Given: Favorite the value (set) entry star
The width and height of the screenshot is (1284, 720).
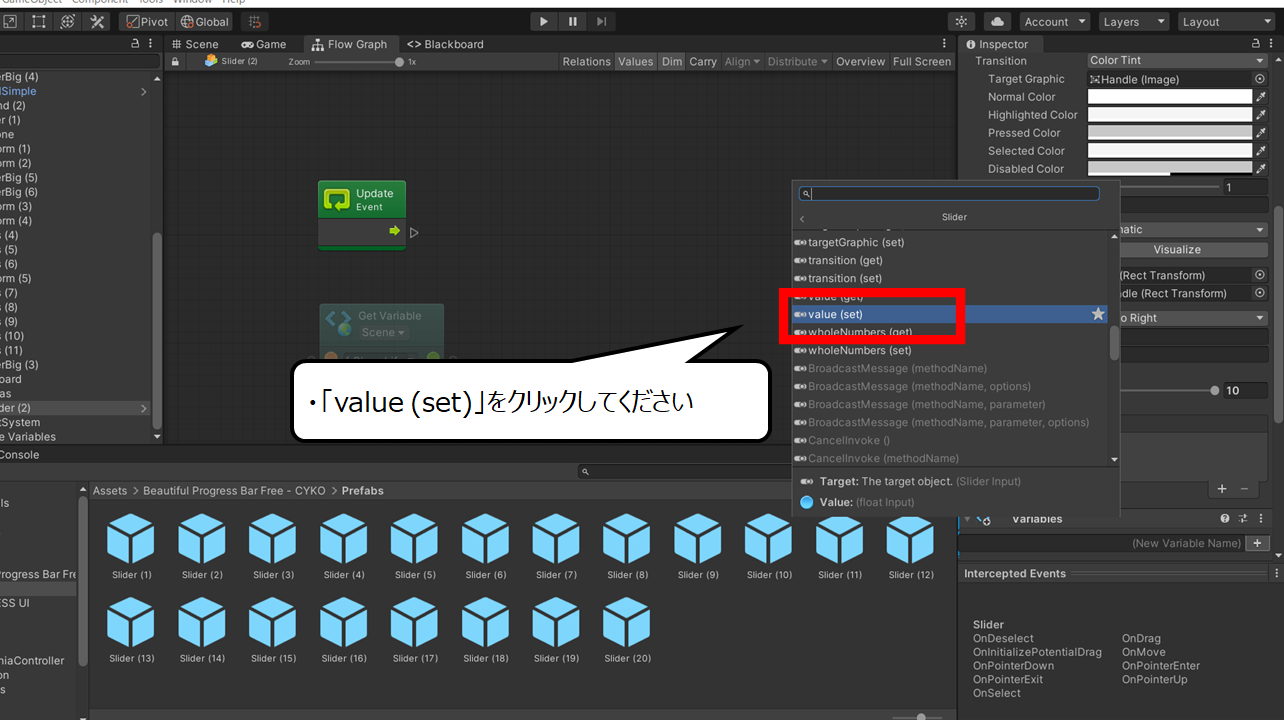Looking at the screenshot, I should [1098, 314].
